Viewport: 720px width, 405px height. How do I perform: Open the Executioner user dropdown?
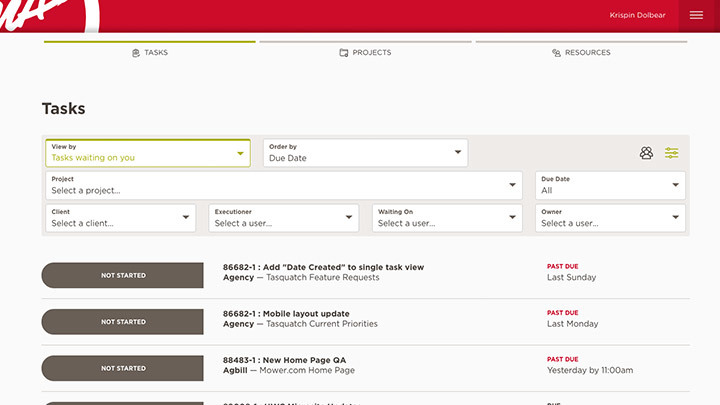(x=283, y=218)
